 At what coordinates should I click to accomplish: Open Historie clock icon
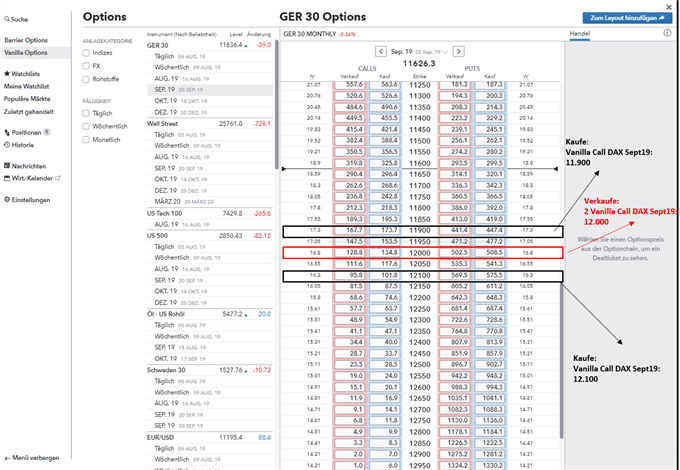tap(7, 145)
